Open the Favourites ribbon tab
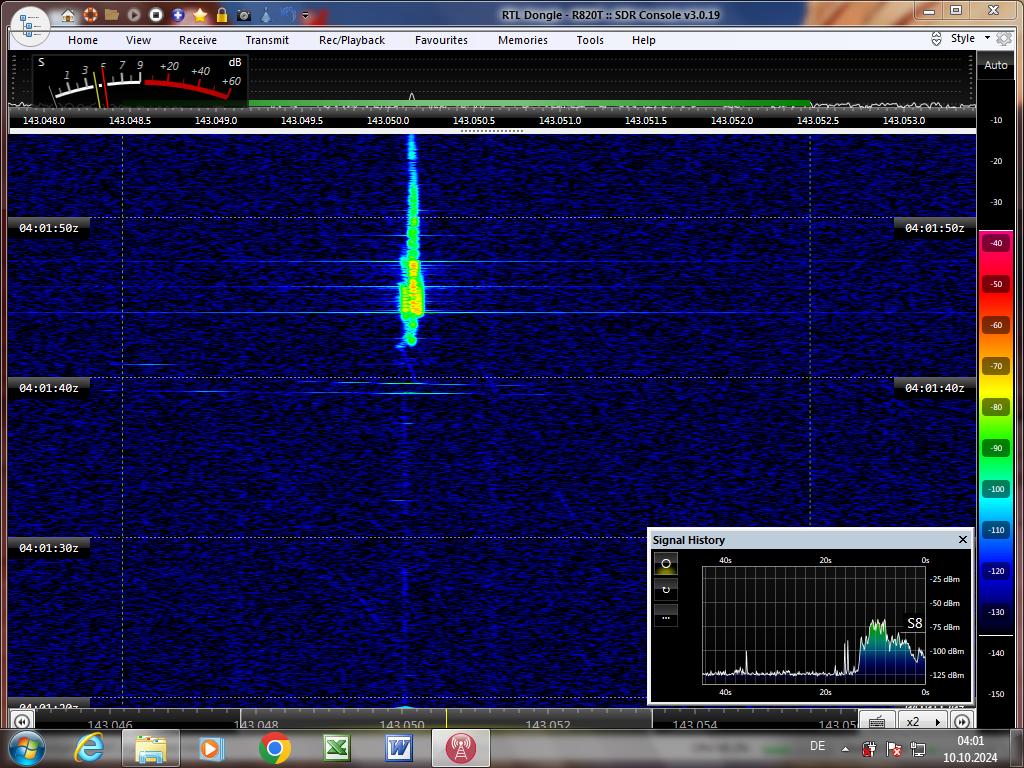 point(441,40)
